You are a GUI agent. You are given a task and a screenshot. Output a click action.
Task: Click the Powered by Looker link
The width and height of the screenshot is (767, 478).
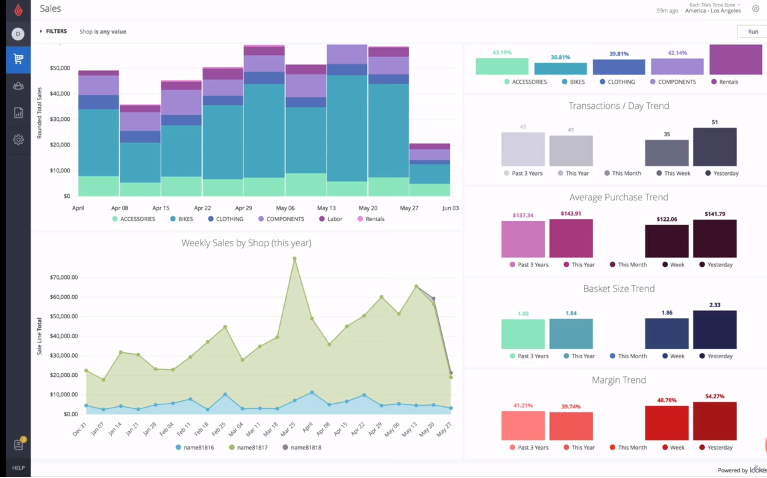(740, 469)
